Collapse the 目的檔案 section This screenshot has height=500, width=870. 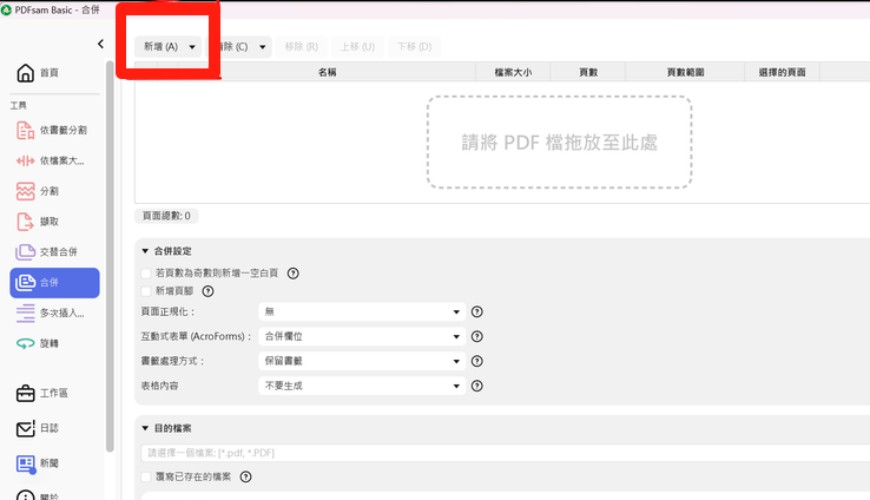point(145,428)
